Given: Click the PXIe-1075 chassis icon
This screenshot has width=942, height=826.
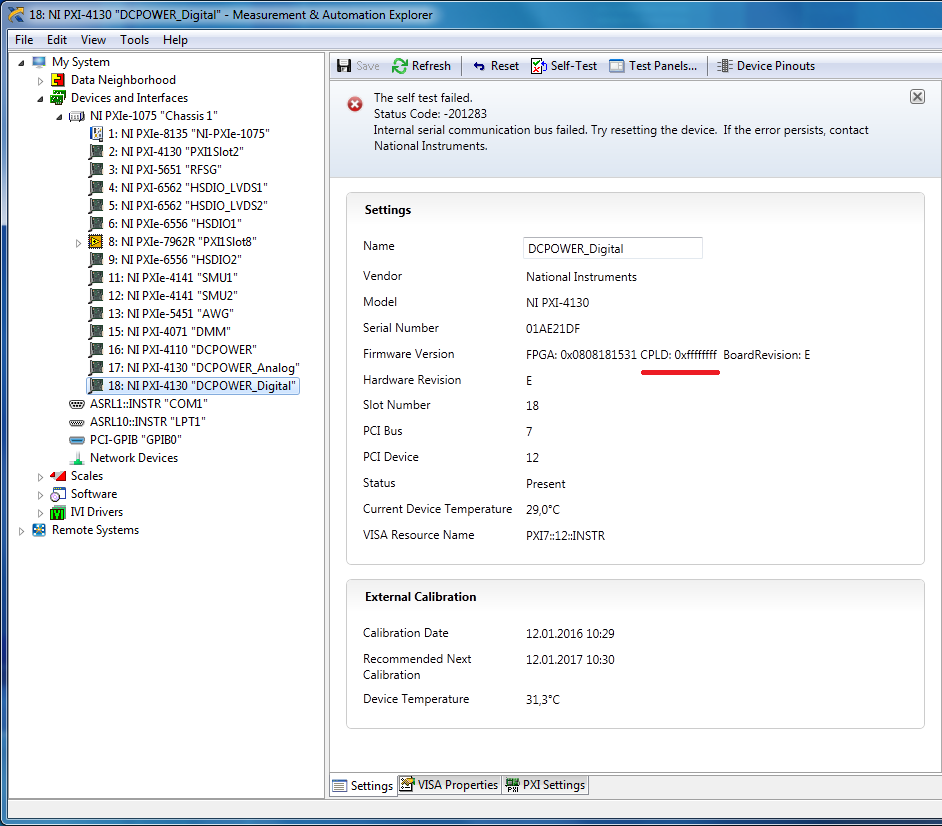Looking at the screenshot, I should [x=77, y=116].
